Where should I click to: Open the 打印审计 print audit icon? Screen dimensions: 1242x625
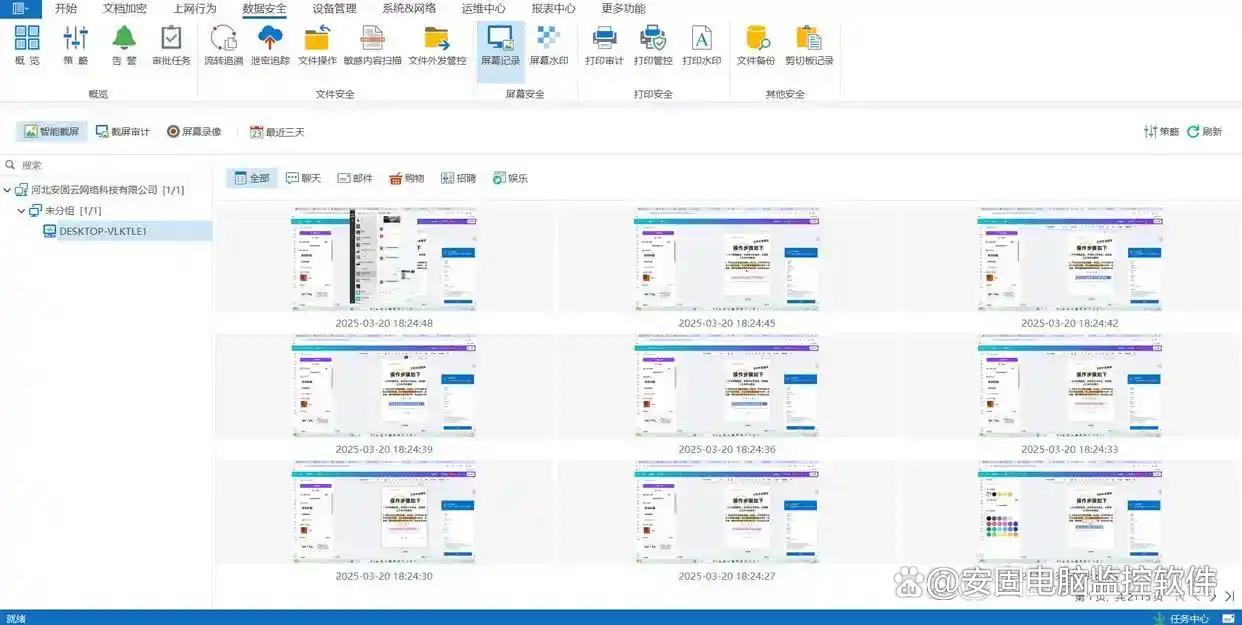tap(604, 45)
